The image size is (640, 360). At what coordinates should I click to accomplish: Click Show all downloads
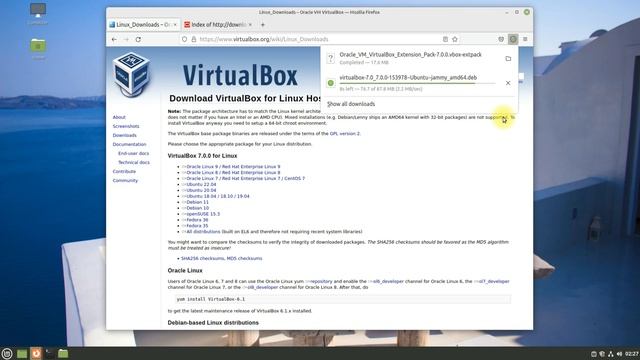point(351,104)
